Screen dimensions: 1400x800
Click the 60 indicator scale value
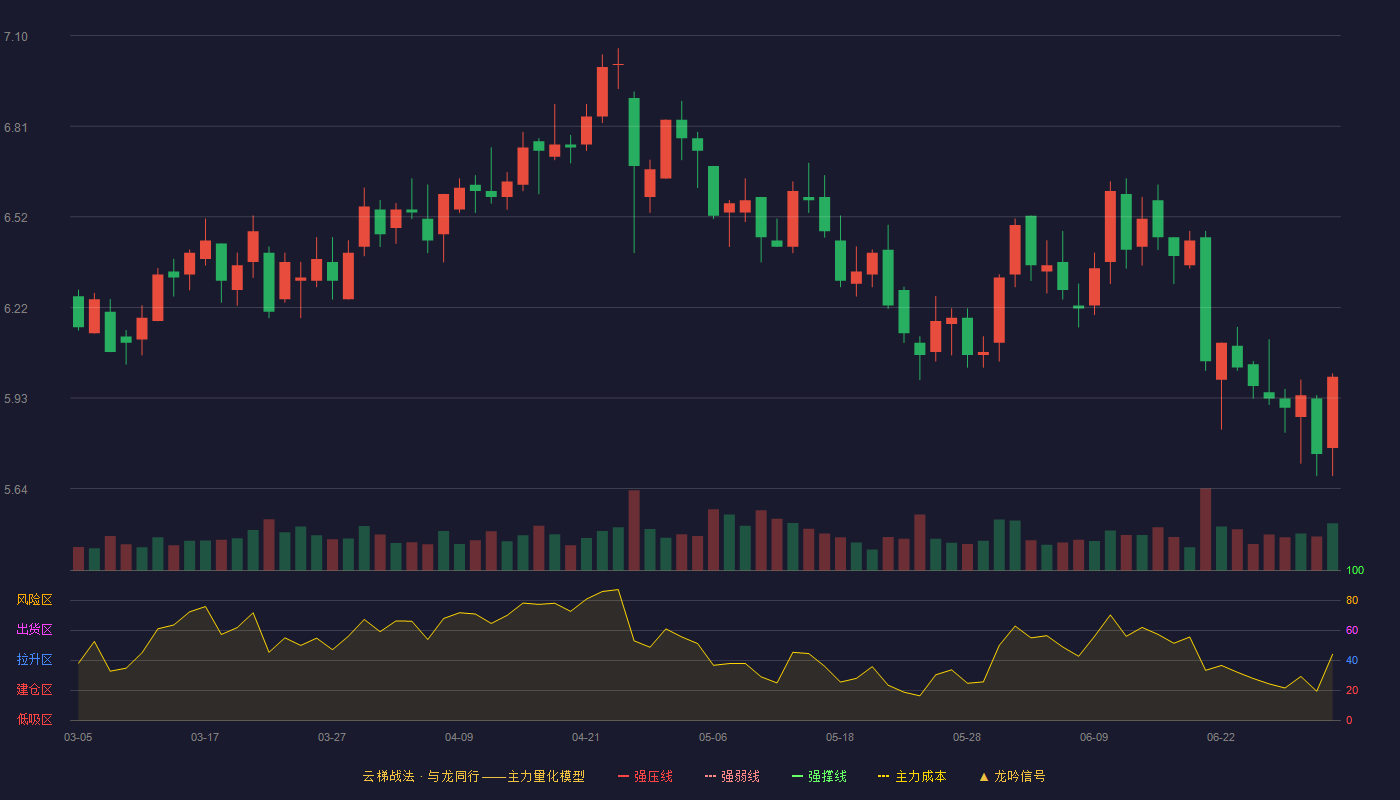click(1352, 630)
